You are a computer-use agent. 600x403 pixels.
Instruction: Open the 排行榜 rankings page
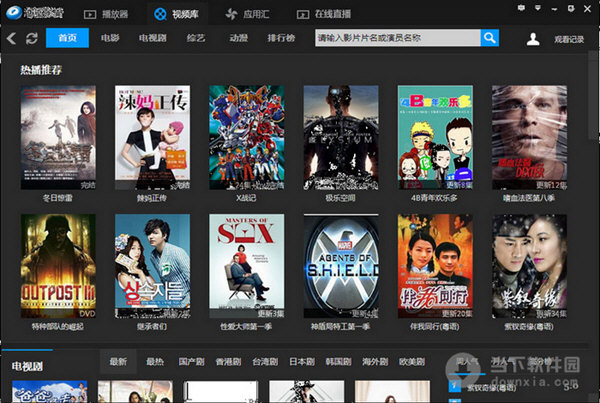pyautogui.click(x=281, y=38)
